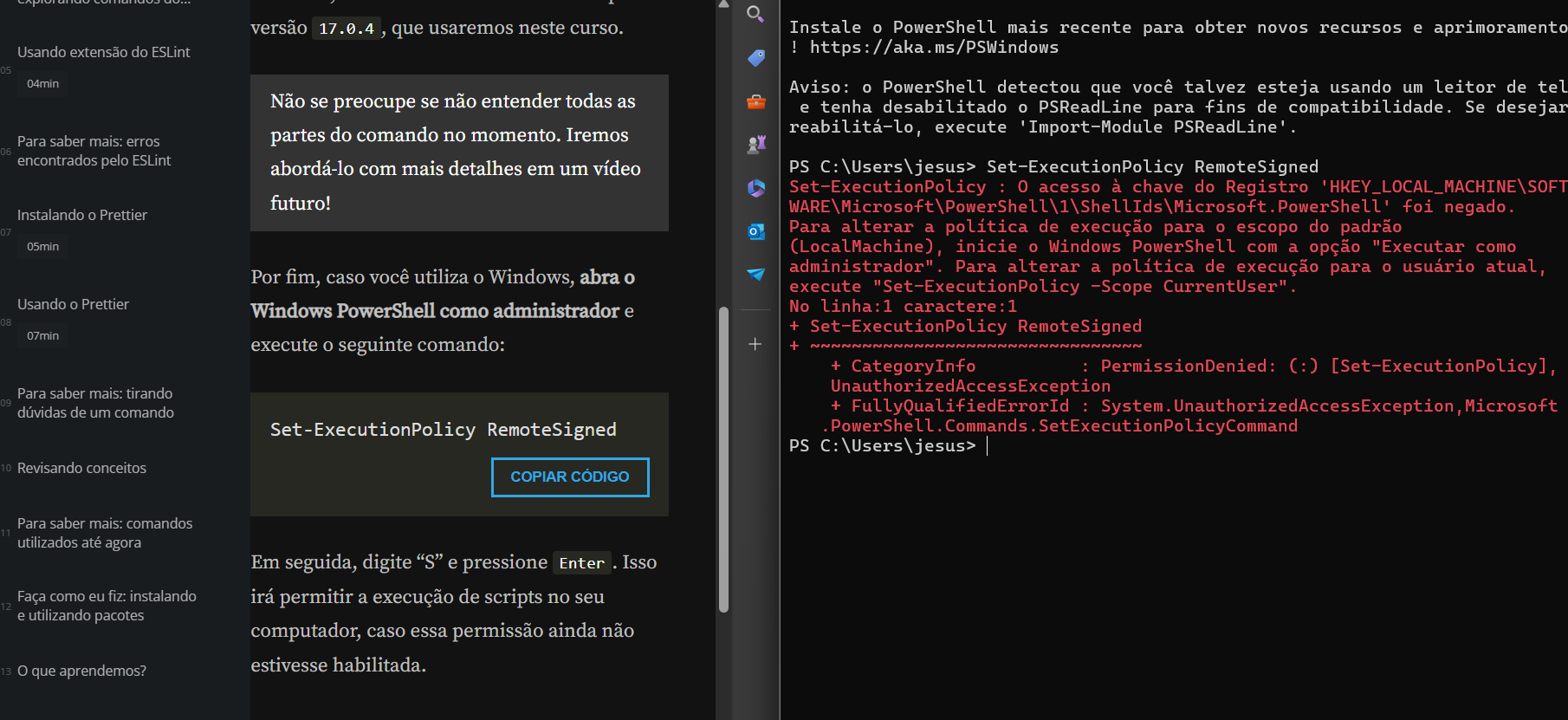Viewport: 1568px width, 720px height.
Task: Click the '05min' duration badge
Action: 42,247
